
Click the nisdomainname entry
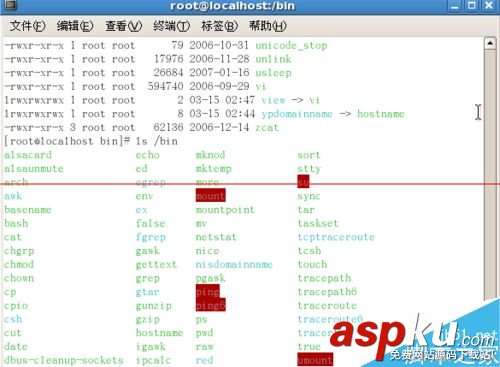(x=234, y=264)
